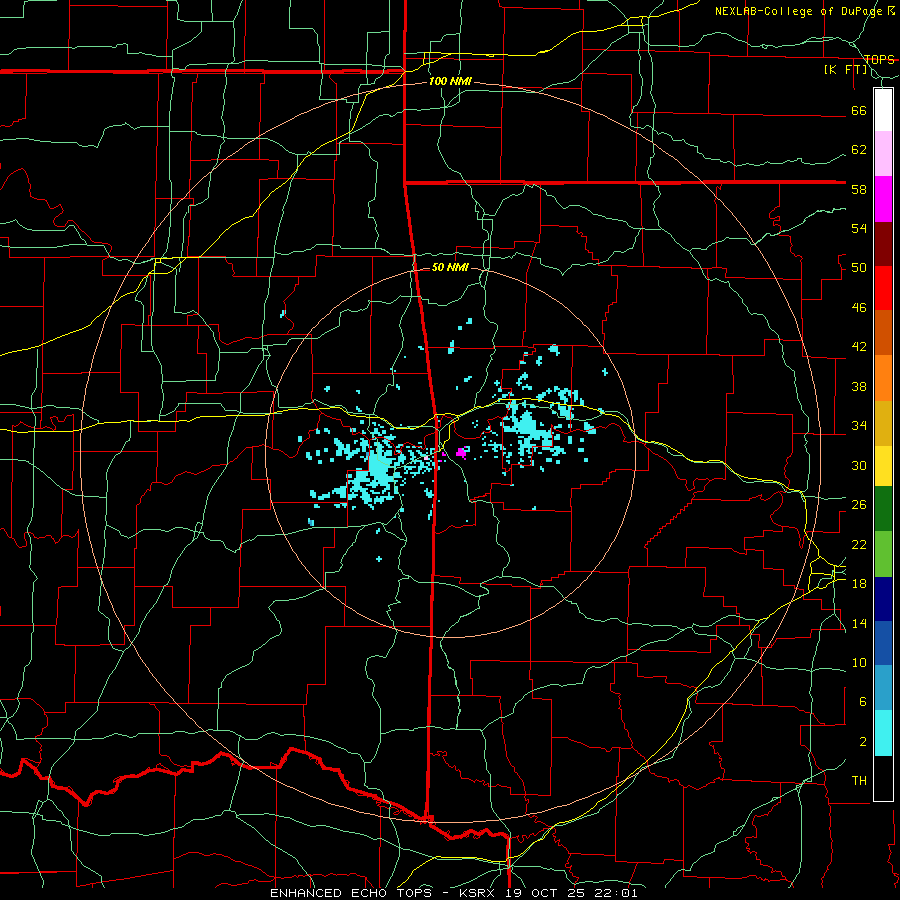Pick the light green legend swatch
Screen dimensions: 900x900
(x=883, y=554)
